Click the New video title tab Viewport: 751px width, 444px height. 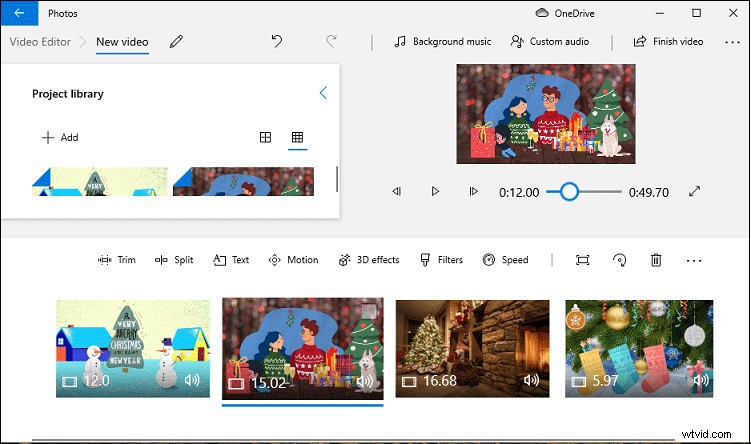(x=122, y=42)
